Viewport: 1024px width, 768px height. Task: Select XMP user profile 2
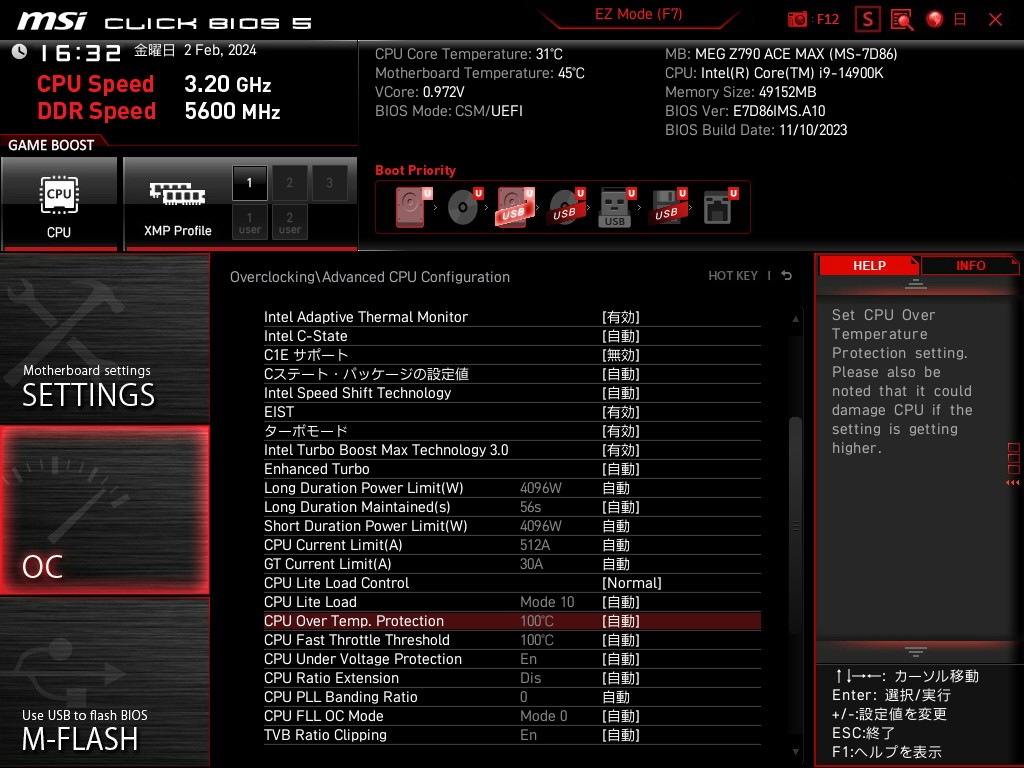289,222
